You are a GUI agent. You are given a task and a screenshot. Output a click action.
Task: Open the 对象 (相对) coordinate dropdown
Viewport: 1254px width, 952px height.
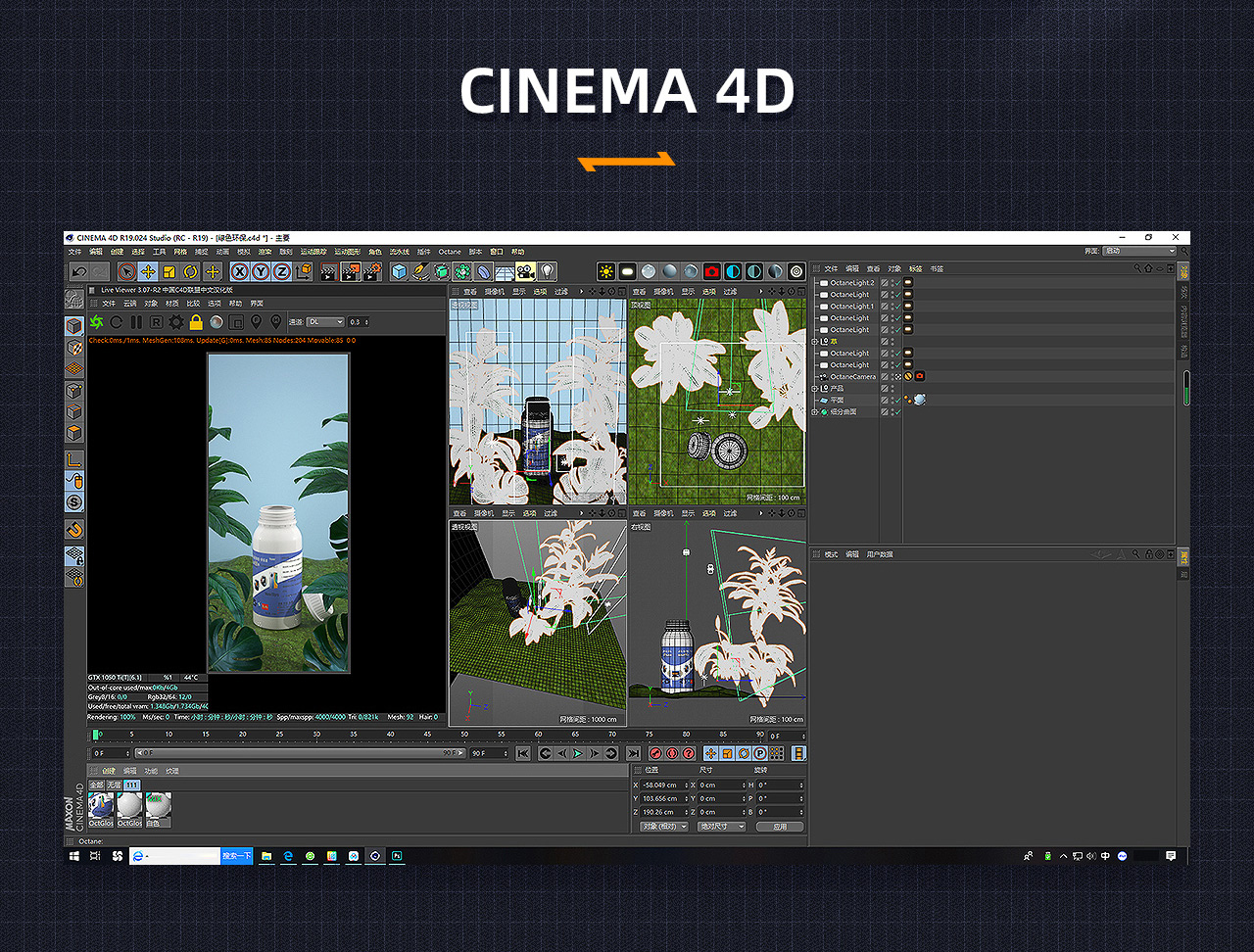[x=663, y=827]
